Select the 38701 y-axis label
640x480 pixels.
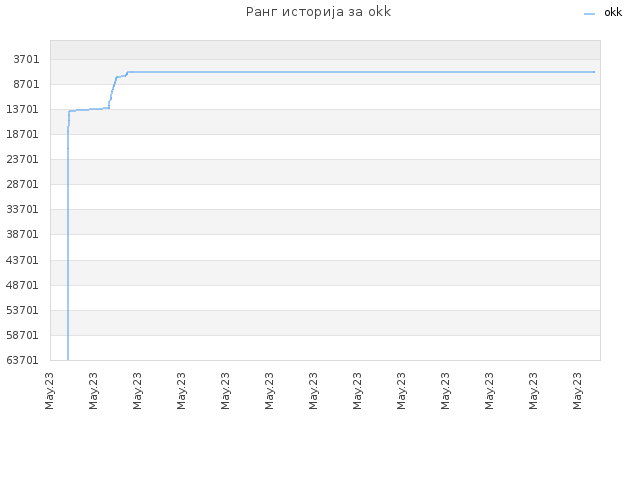point(23,234)
